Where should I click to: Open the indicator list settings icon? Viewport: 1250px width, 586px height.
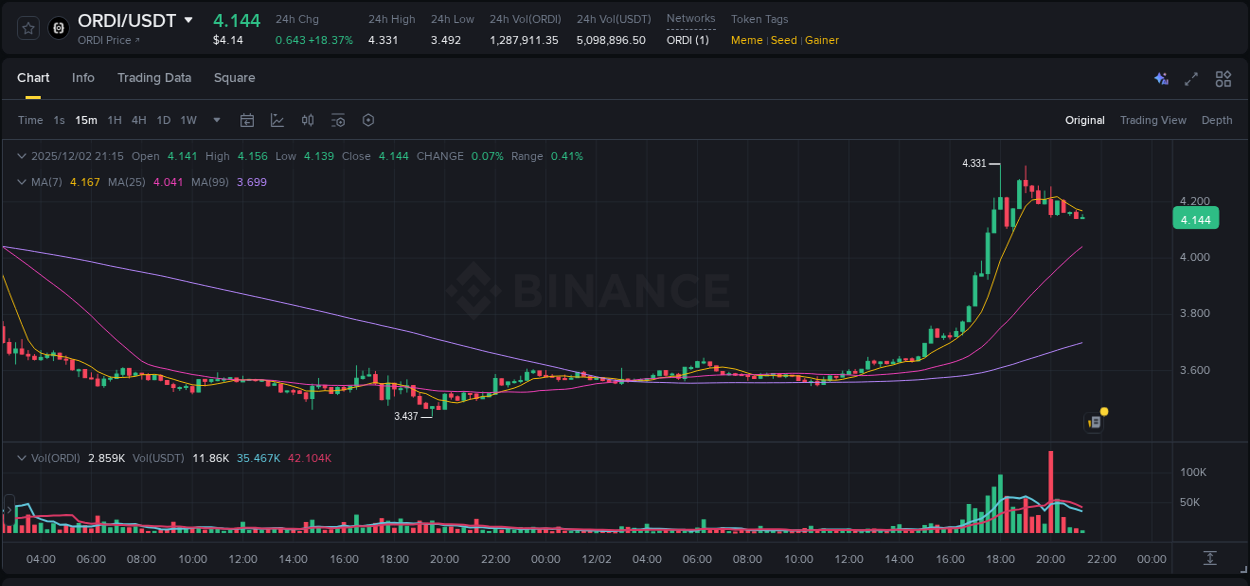pos(337,119)
